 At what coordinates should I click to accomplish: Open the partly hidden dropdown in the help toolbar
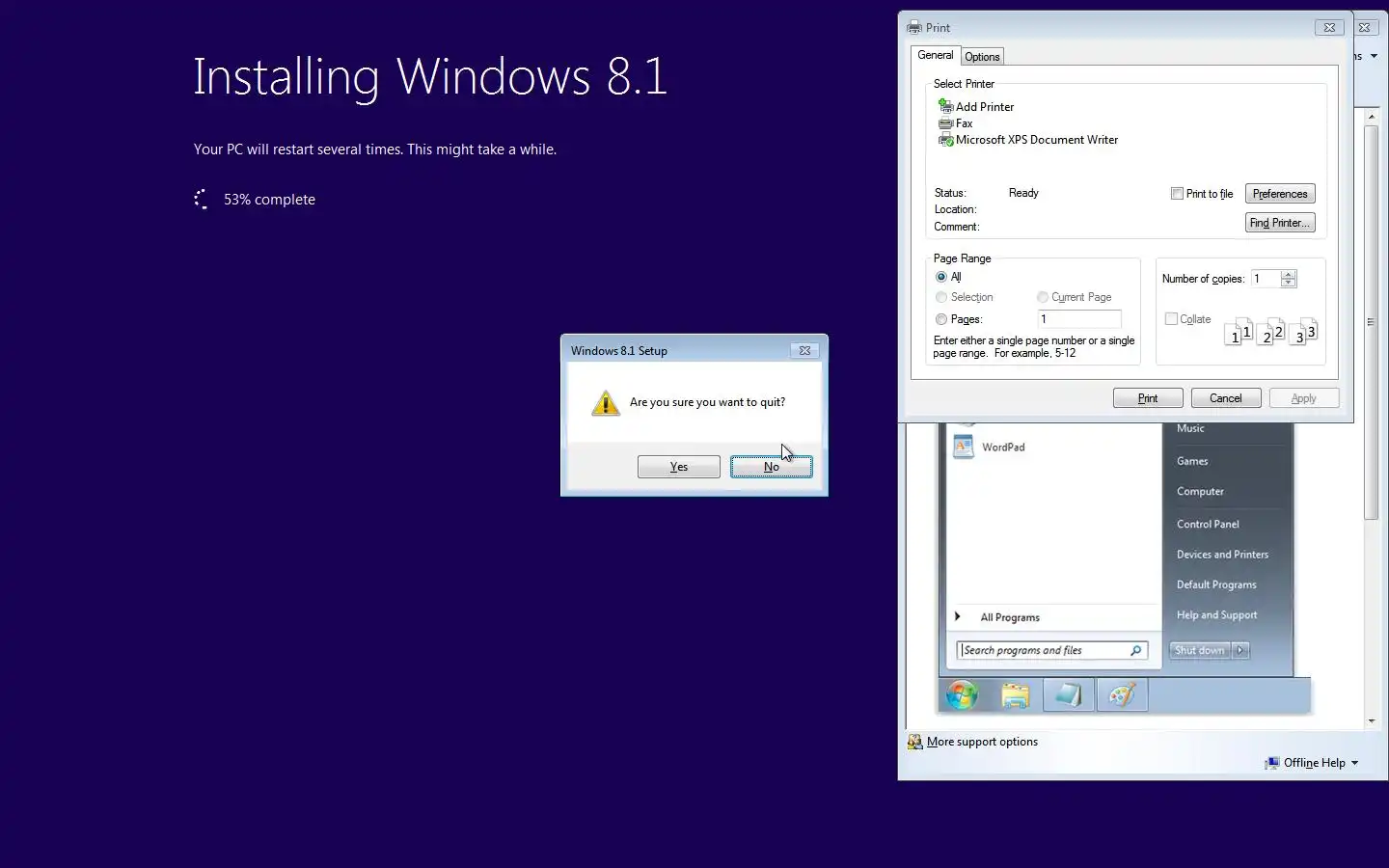[1374, 56]
